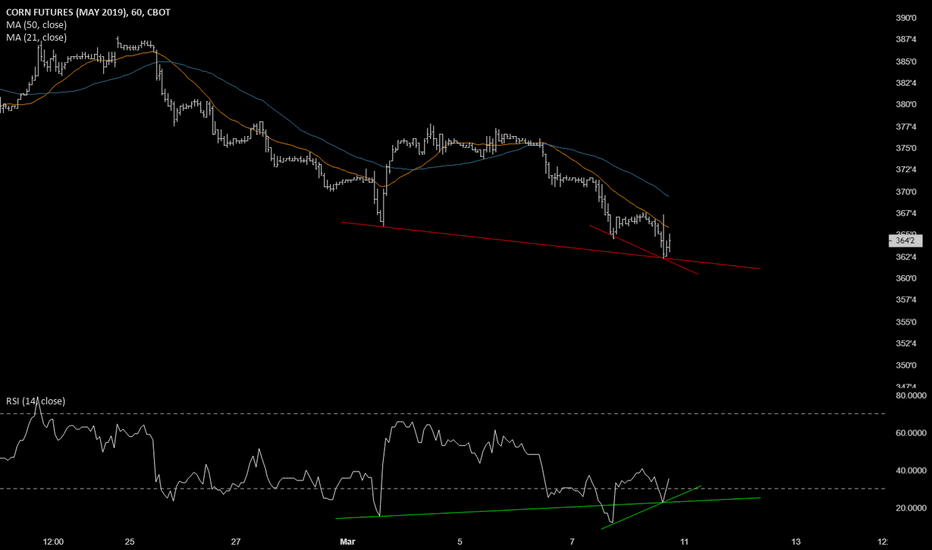Click the 5 date label on time axis
This screenshot has height=550, width=932.
[x=459, y=542]
